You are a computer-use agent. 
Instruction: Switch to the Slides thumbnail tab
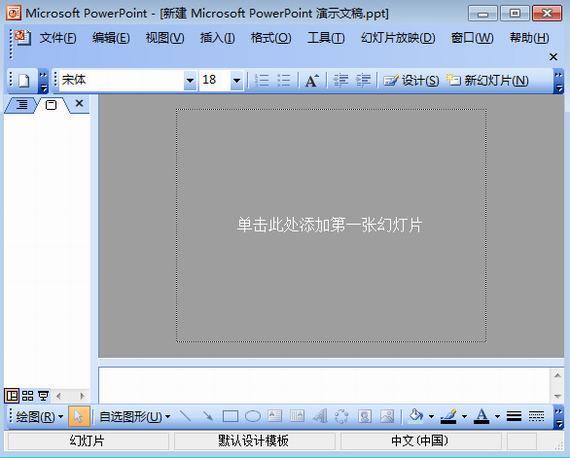[51, 105]
